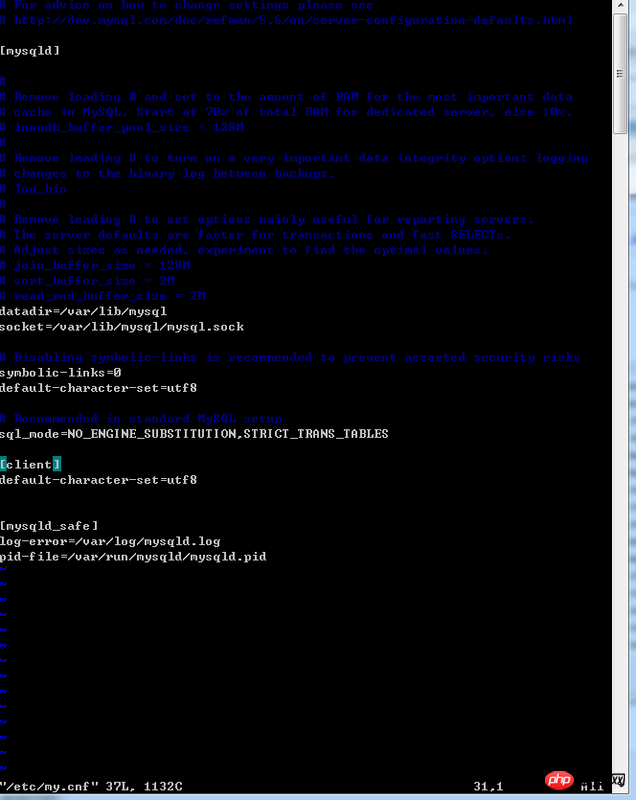
Task: Click the symbolic-links=0 line
Action: pyautogui.click(x=61, y=372)
